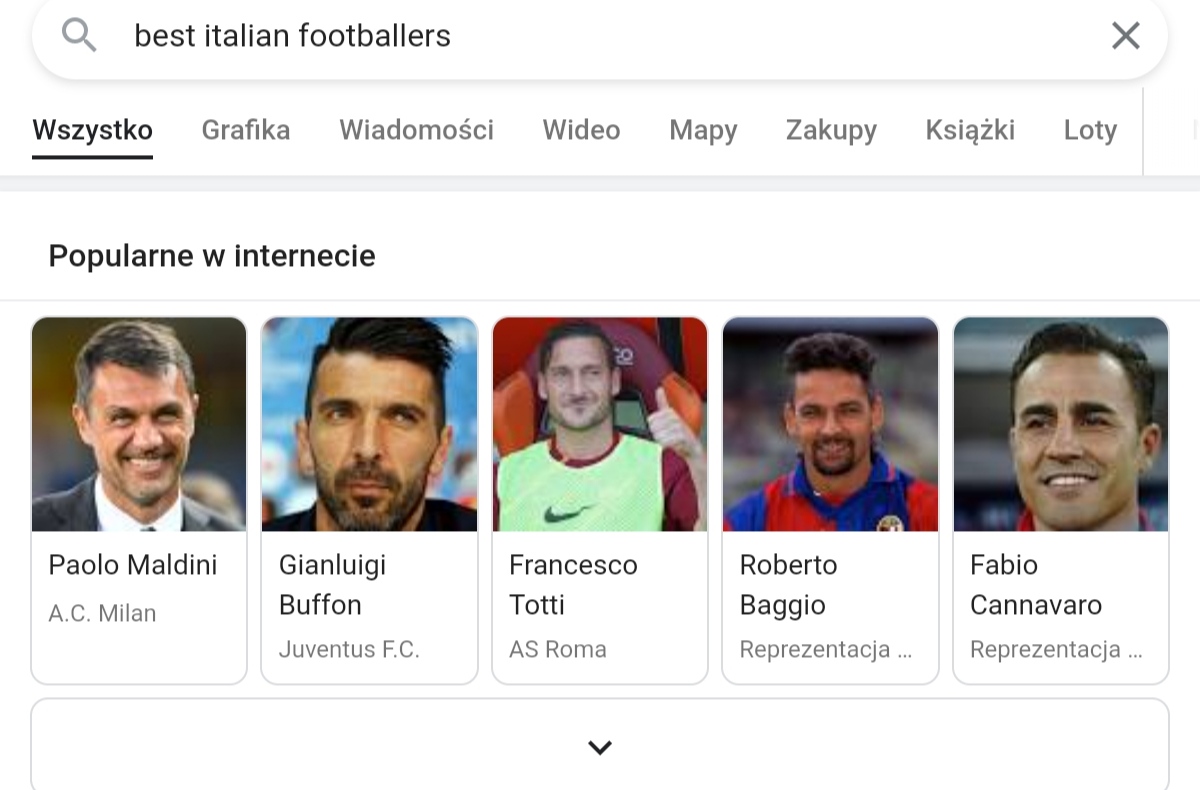Go to the Mapy tab
1200x790 pixels.
pyautogui.click(x=703, y=130)
